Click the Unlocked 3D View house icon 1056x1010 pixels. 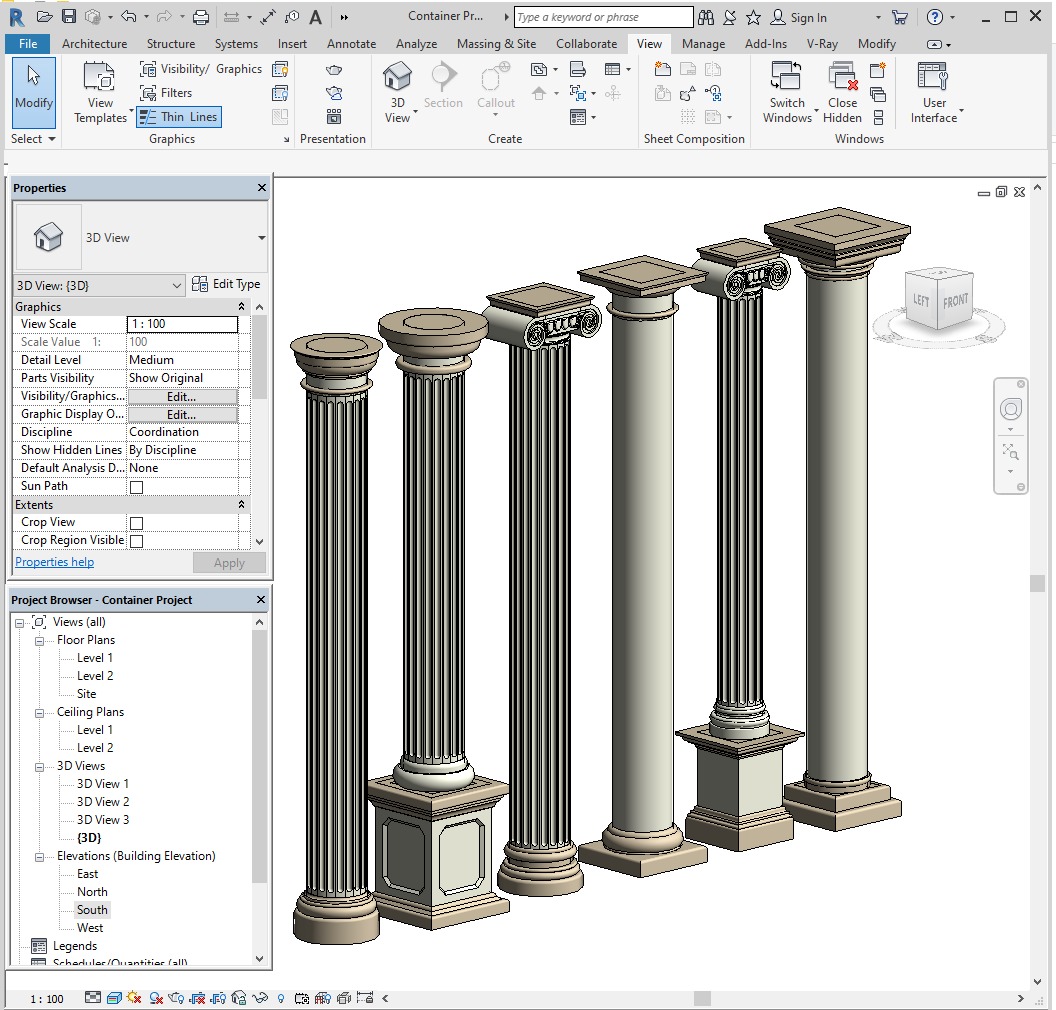click(238, 998)
